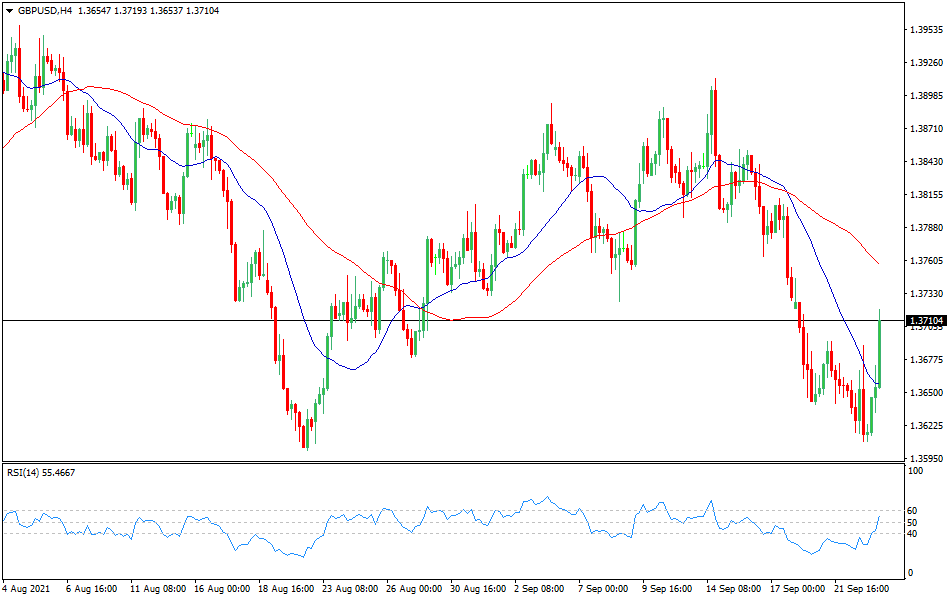
Task: Click the 7 Sep 00:00 time label
Action: [x=603, y=589]
